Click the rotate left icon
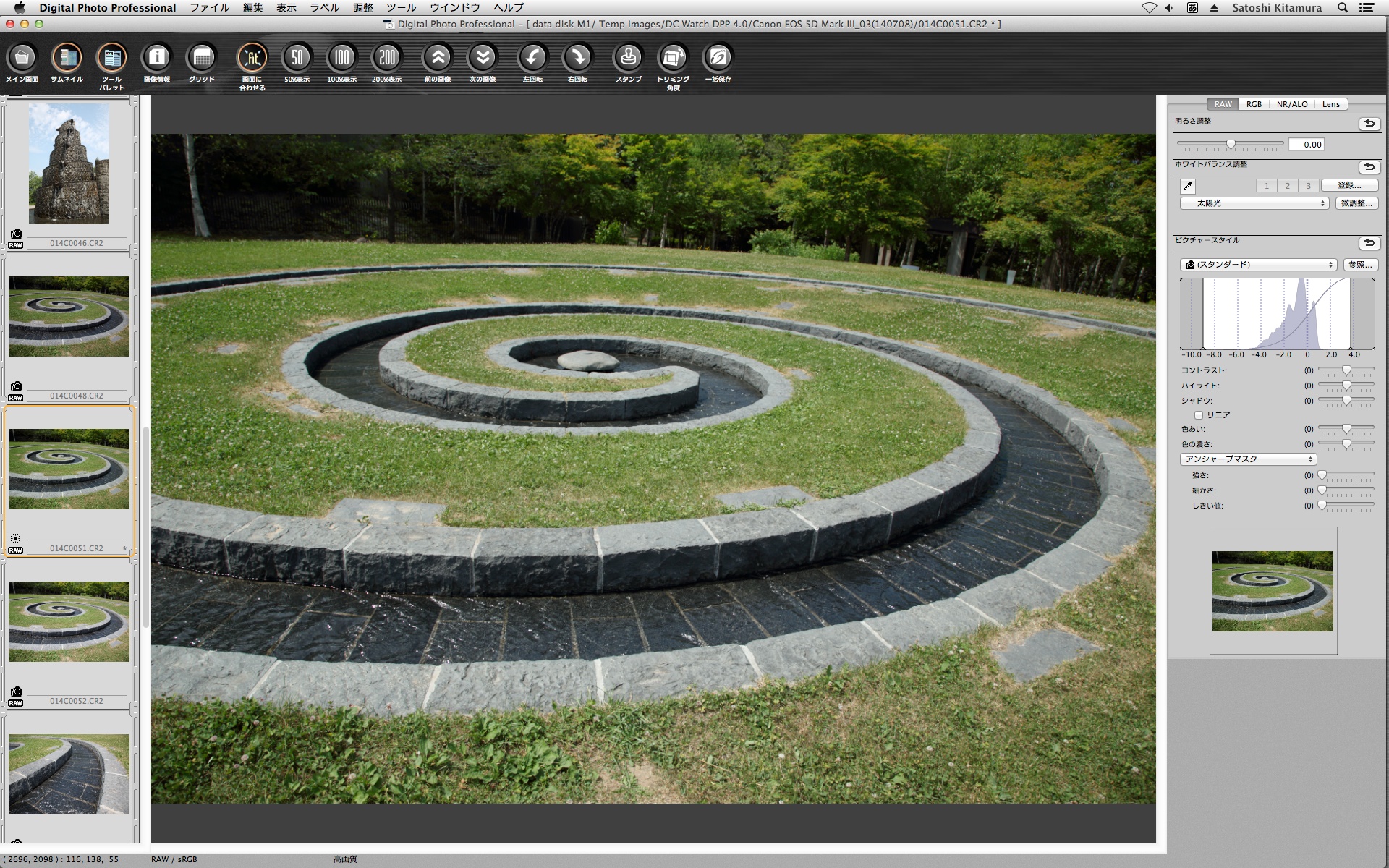 point(532,59)
